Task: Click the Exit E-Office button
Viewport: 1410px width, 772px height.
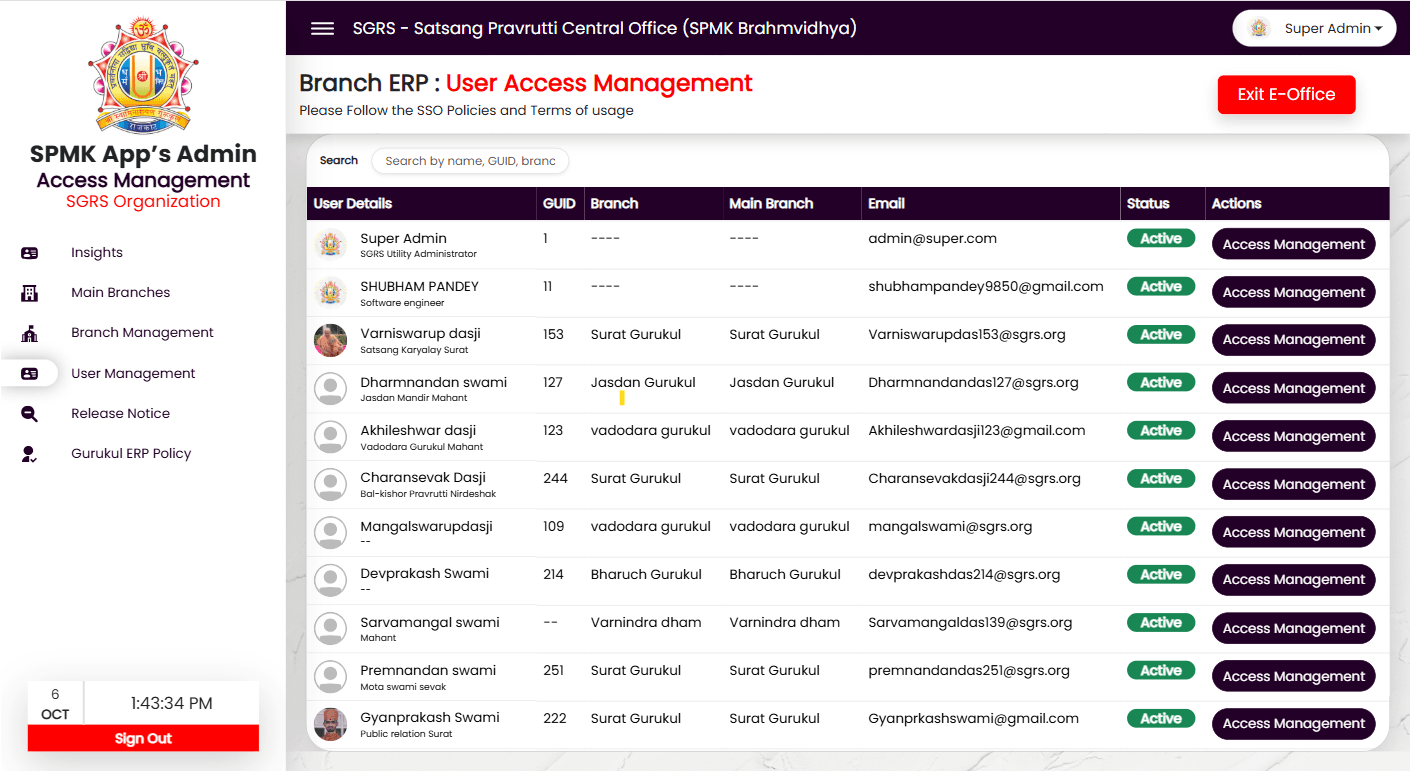Action: point(1286,95)
